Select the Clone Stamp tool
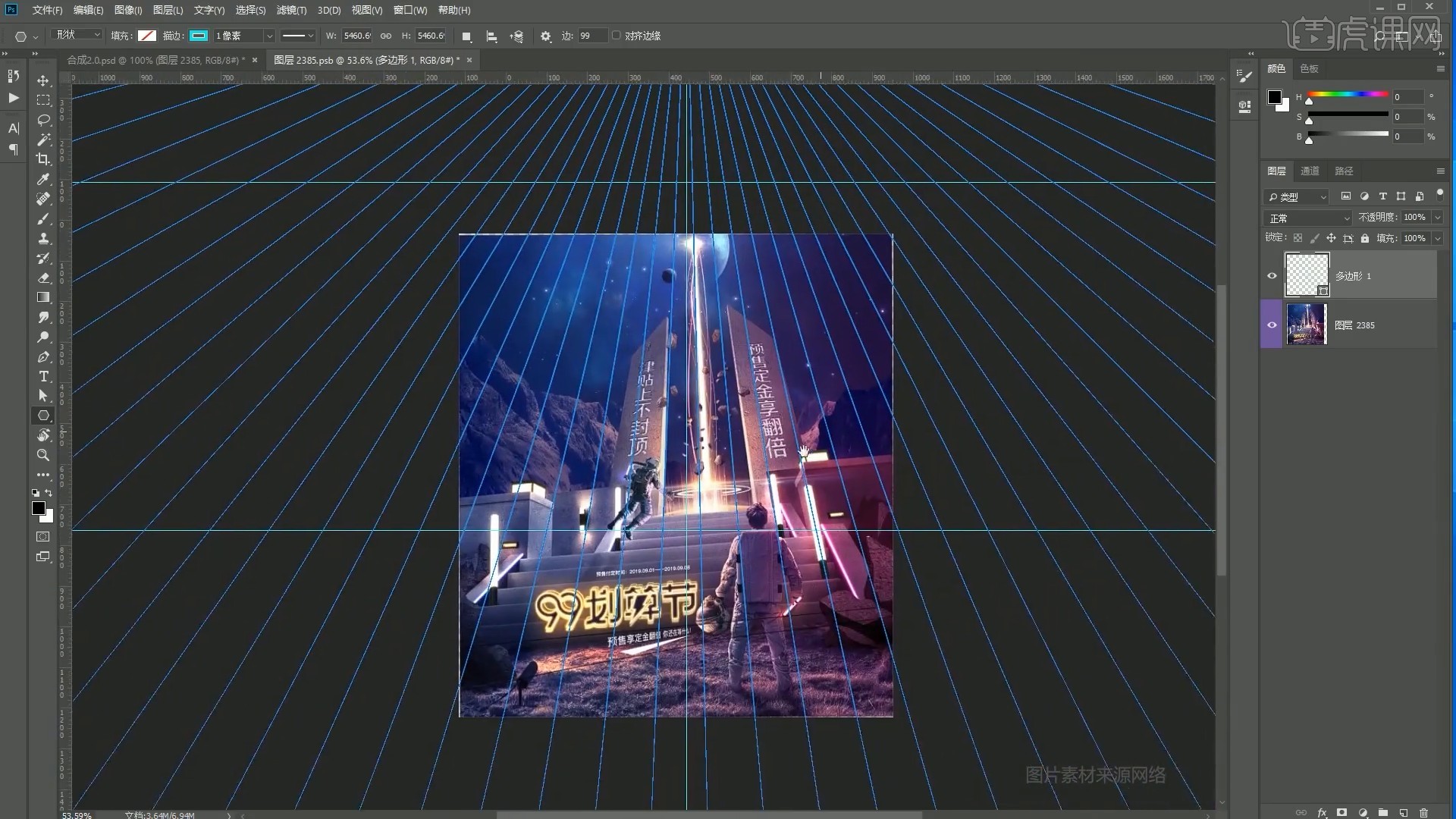The height and width of the screenshot is (819, 1456). [x=43, y=238]
